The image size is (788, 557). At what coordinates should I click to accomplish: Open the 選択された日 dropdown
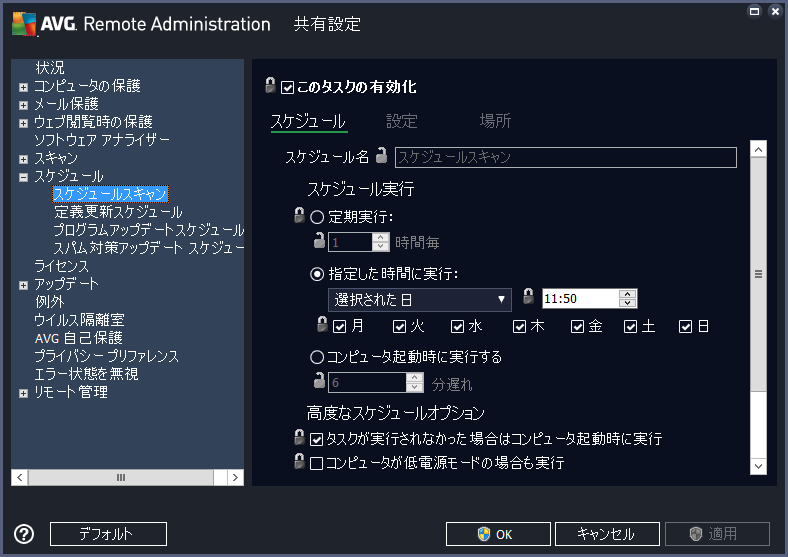(420, 300)
